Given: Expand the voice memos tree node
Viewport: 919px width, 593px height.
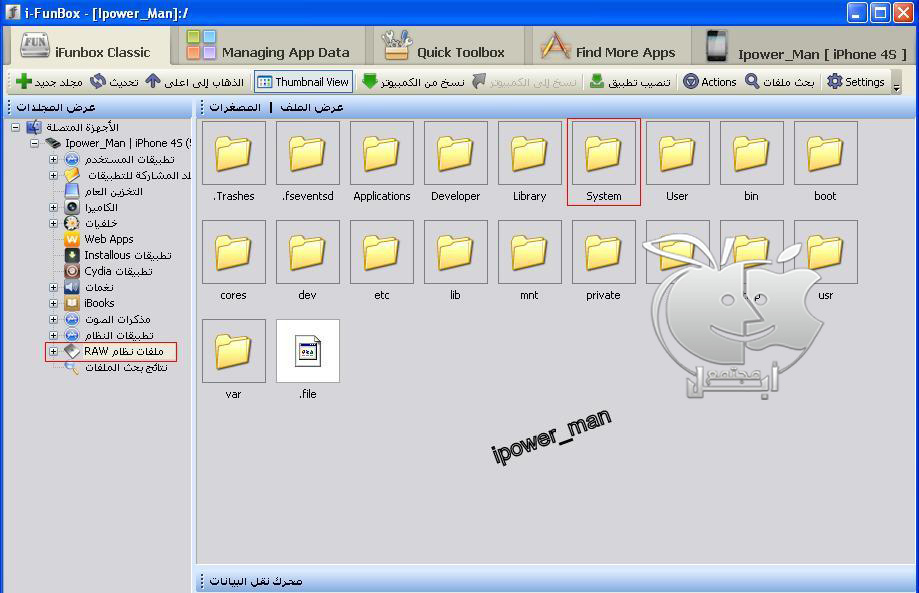Looking at the screenshot, I should (53, 319).
